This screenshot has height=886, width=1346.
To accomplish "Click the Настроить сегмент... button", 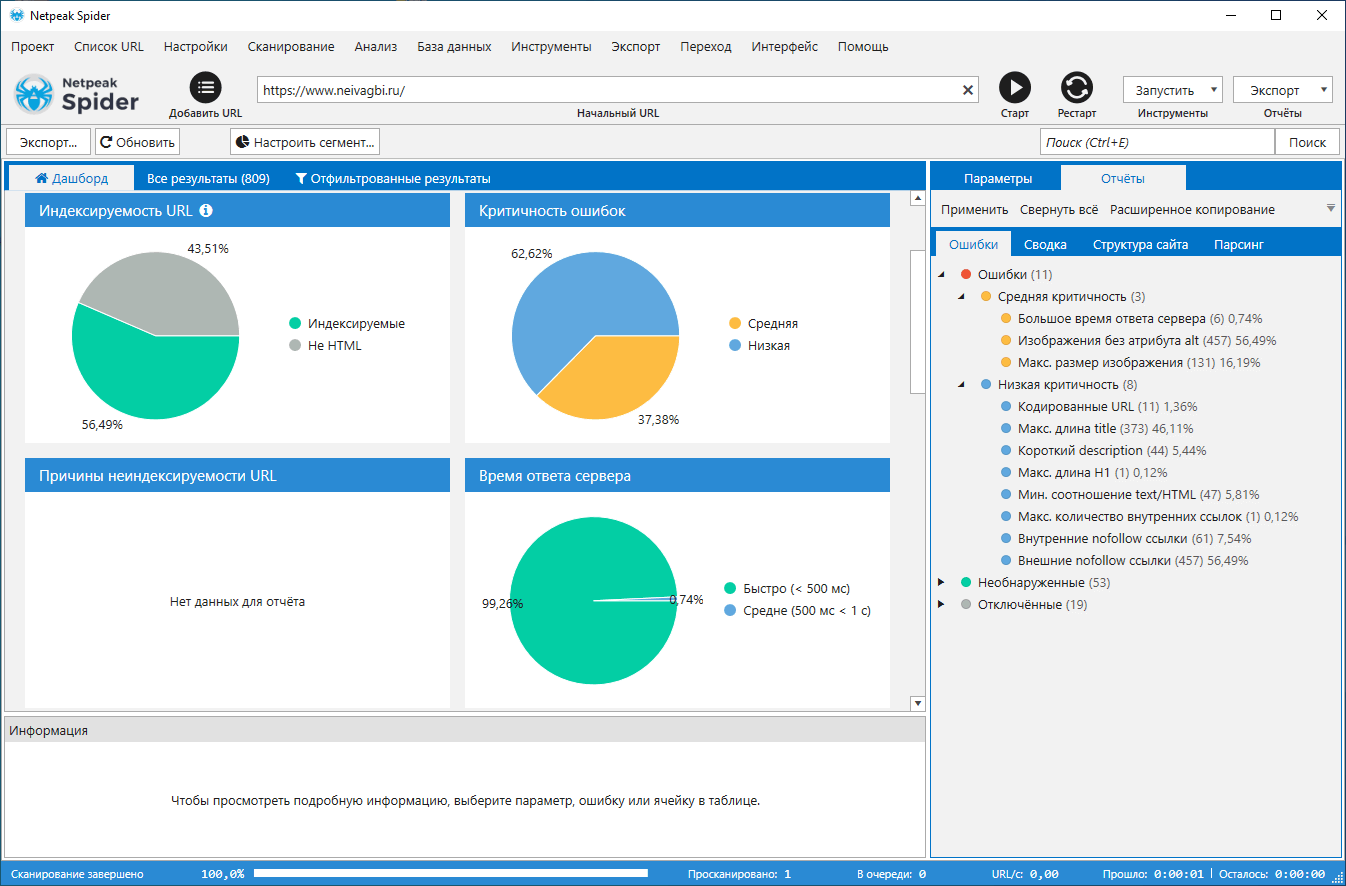I will click(x=305, y=142).
